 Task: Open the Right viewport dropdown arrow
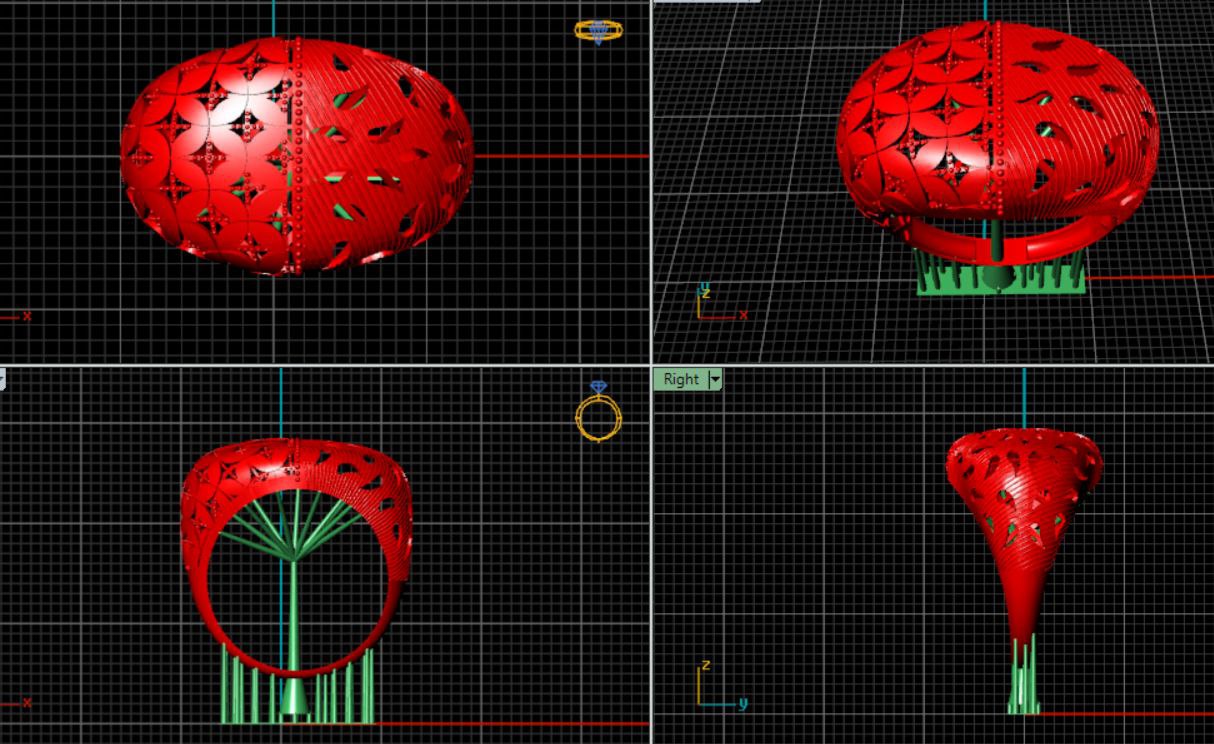pos(715,379)
